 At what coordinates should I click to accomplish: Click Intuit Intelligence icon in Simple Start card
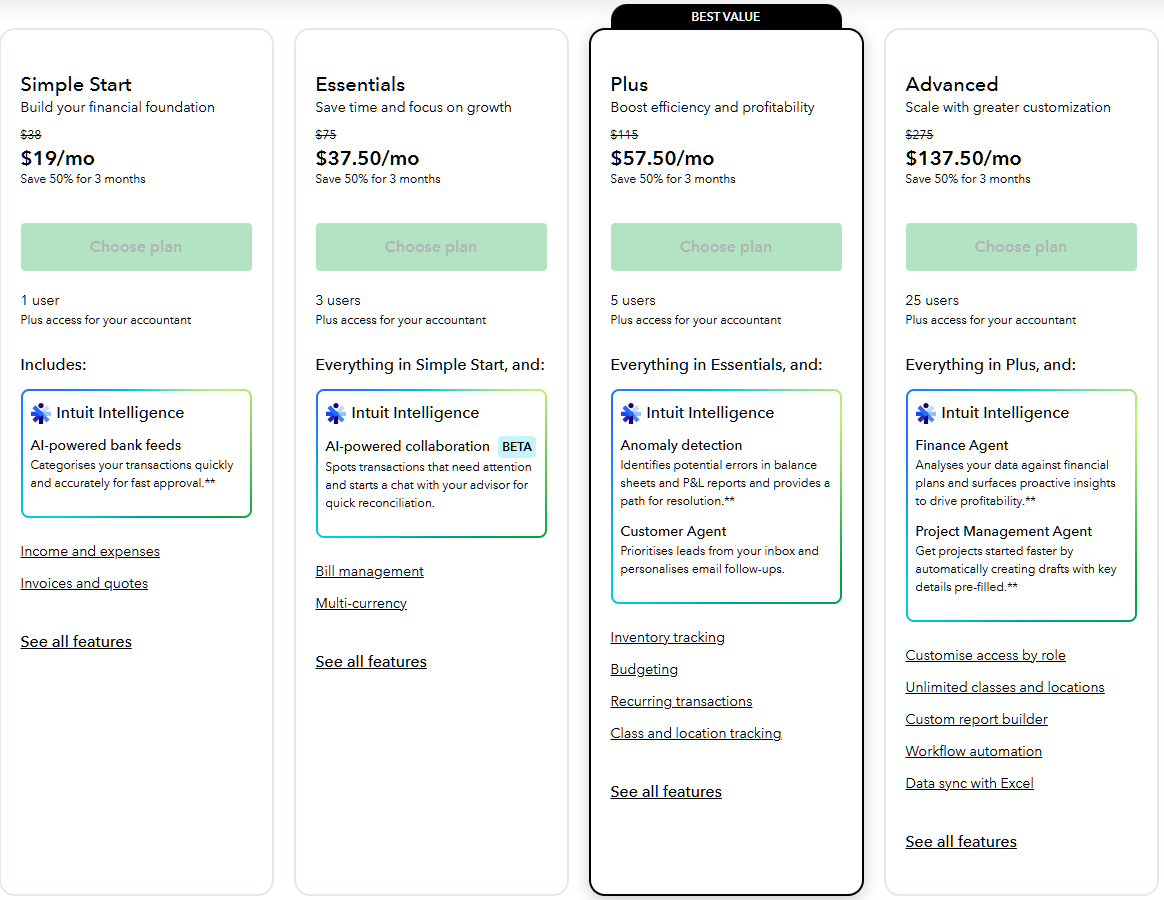coord(41,414)
